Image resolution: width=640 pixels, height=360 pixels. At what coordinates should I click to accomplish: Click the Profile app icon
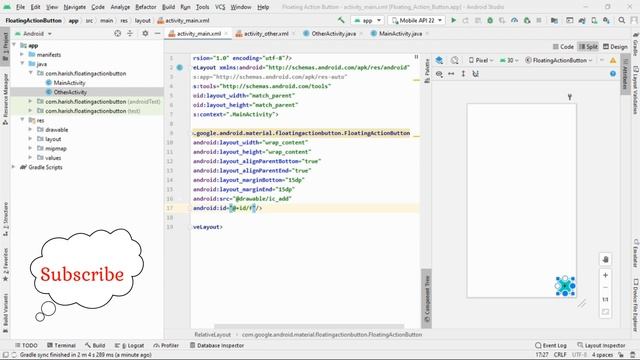coord(514,20)
